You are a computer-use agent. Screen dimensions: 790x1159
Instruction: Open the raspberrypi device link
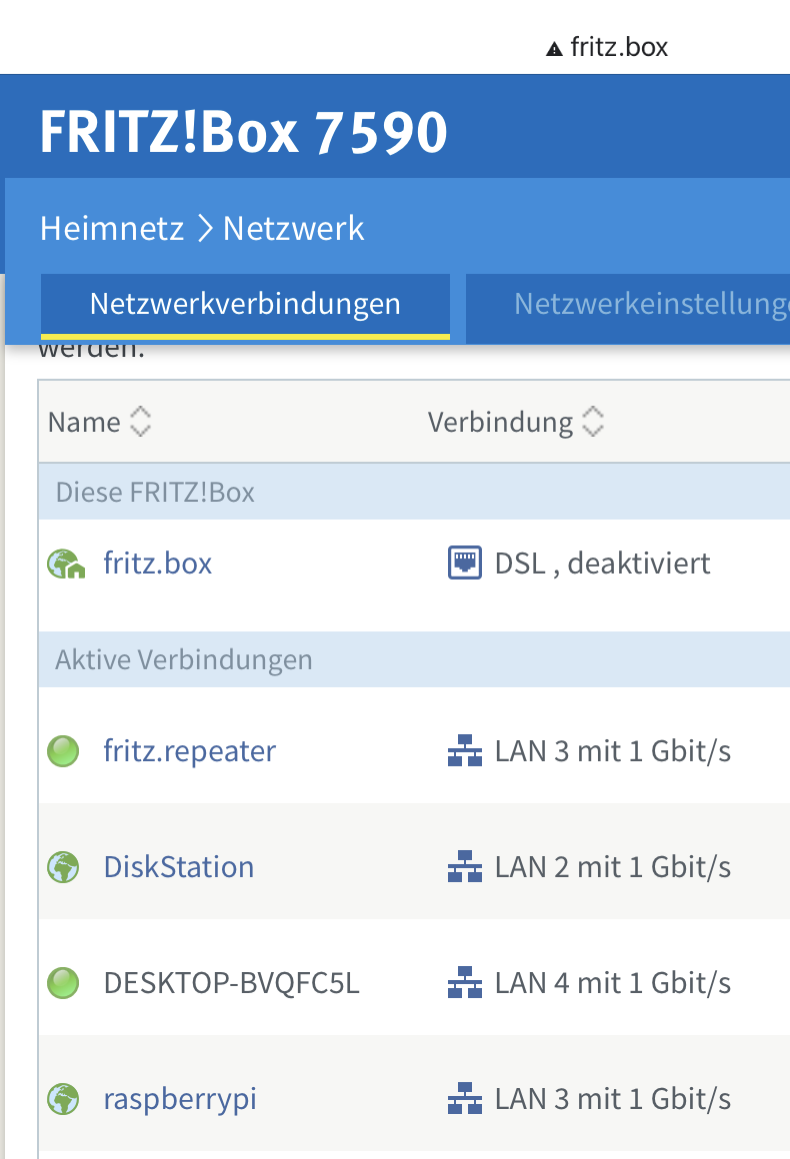coord(180,1099)
